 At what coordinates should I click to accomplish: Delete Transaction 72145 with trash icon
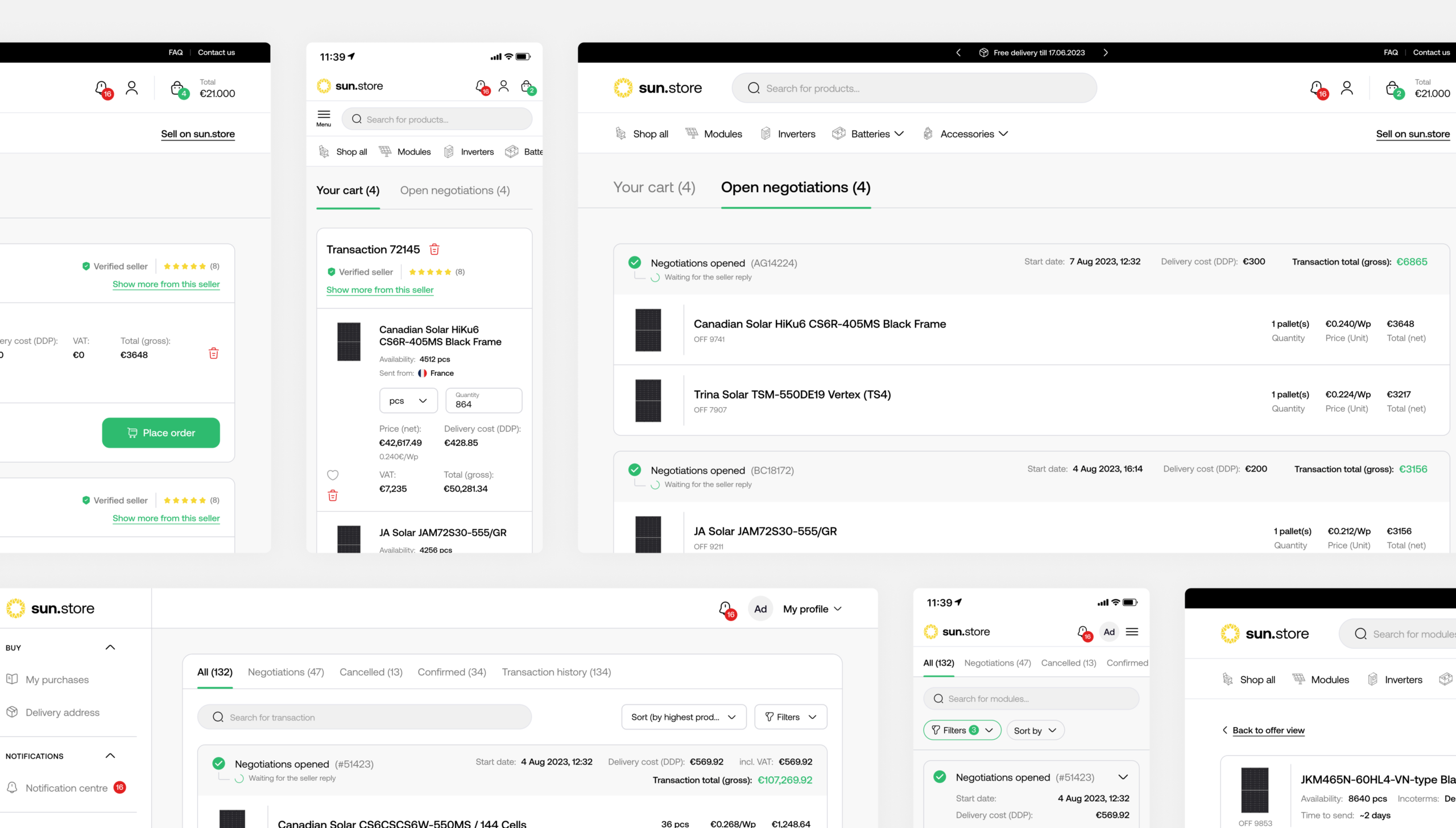(x=434, y=249)
